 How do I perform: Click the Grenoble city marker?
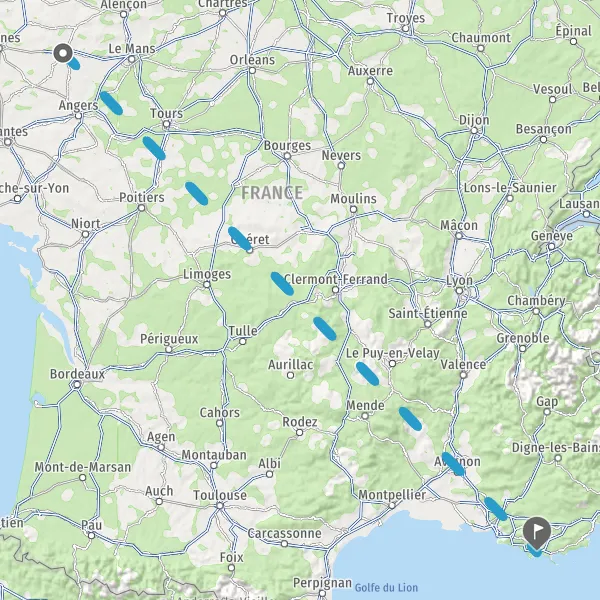pos(522,348)
